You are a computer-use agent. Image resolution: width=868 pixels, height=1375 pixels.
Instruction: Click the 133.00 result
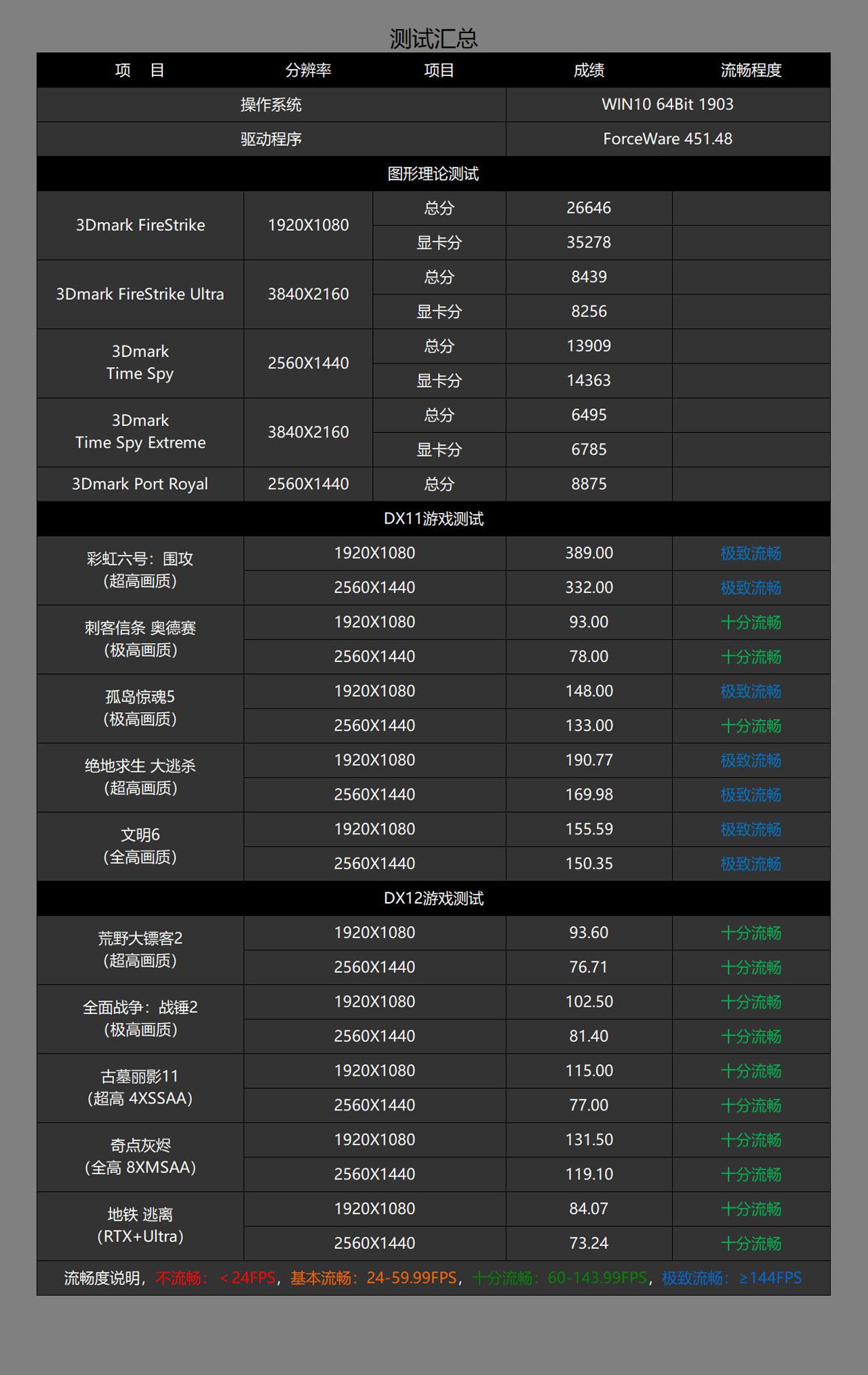[589, 726]
